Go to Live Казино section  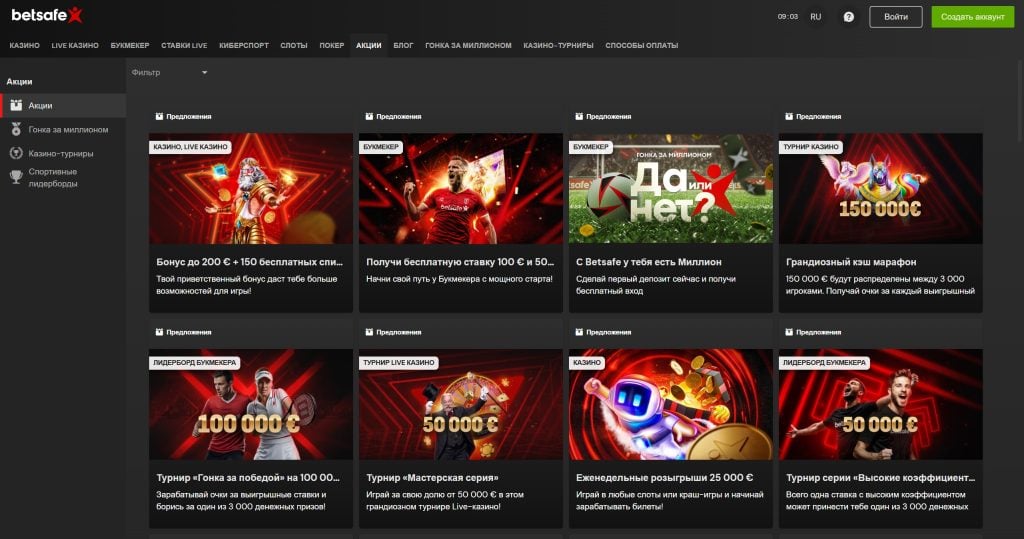click(75, 46)
